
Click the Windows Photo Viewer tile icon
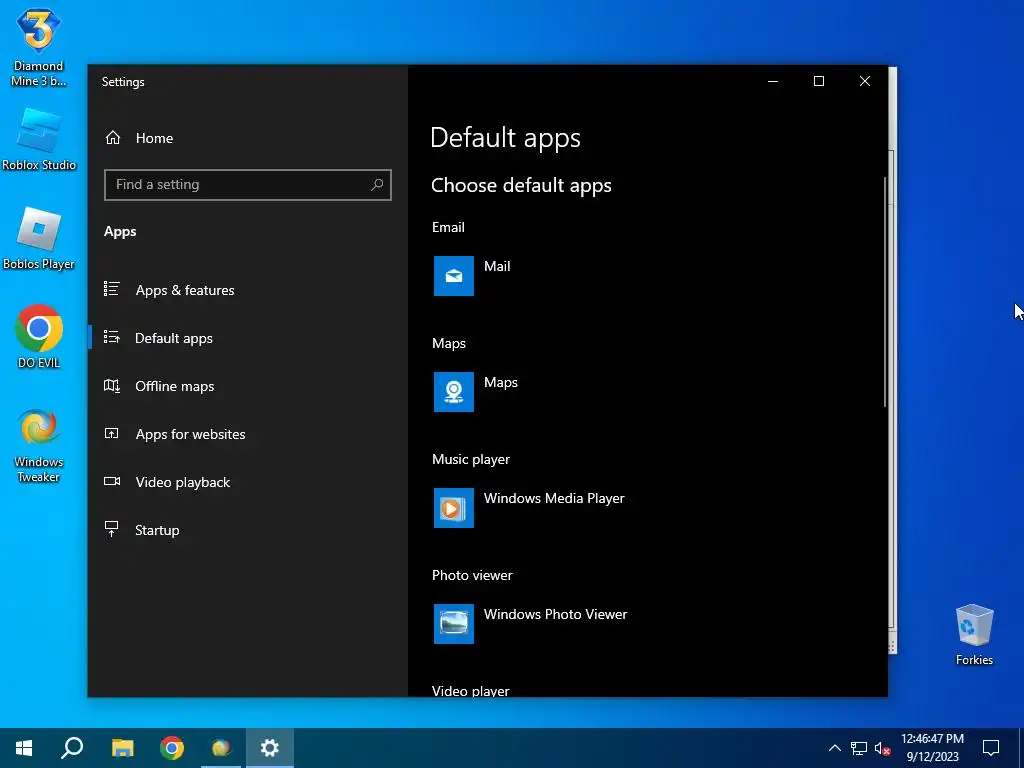454,624
